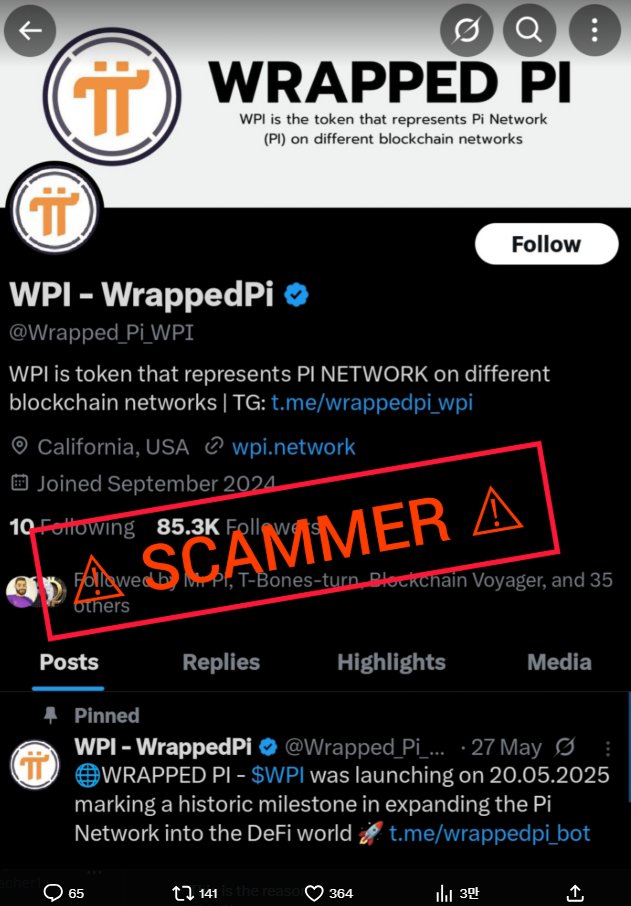Viewport: 631px width, 906px height.
Task: Tap the Grok icon on pinned post
Action: (x=564, y=748)
